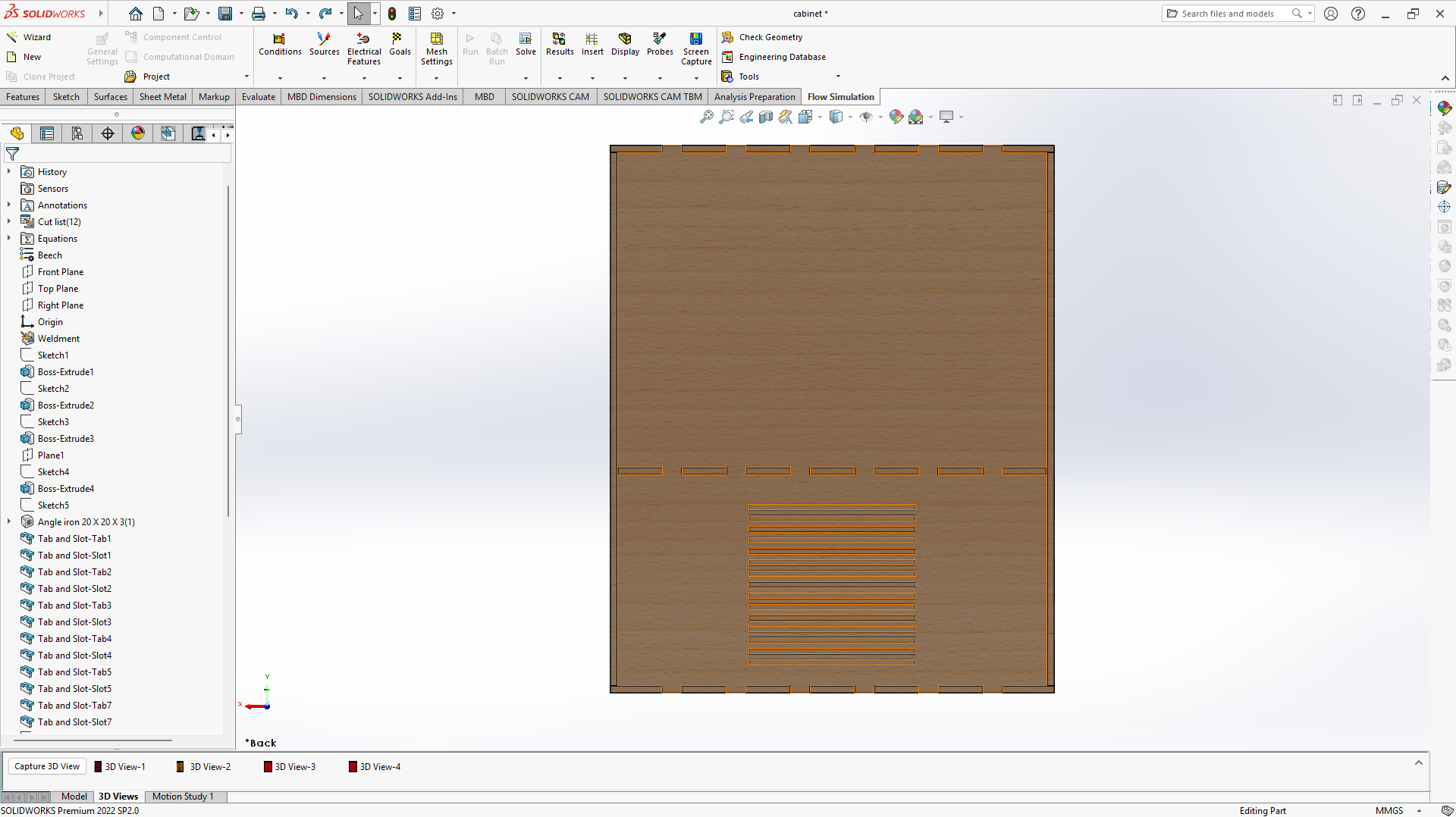Open Edit Appearance color tool
Viewport: 1456px width, 817px height.
[896, 117]
